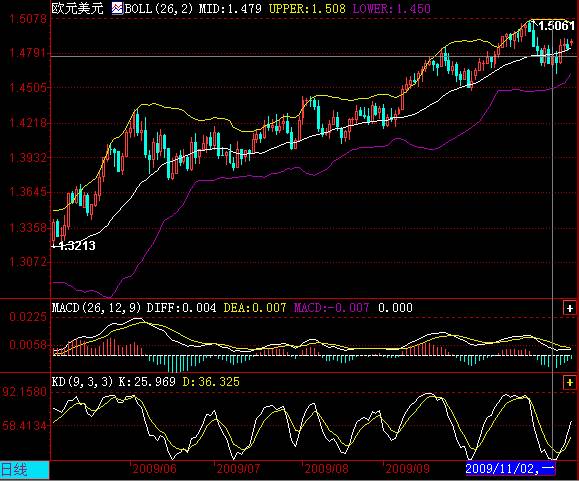Screen dimensions: 579x481
Task: Select the 2009/06 date marker
Action: pos(154,469)
